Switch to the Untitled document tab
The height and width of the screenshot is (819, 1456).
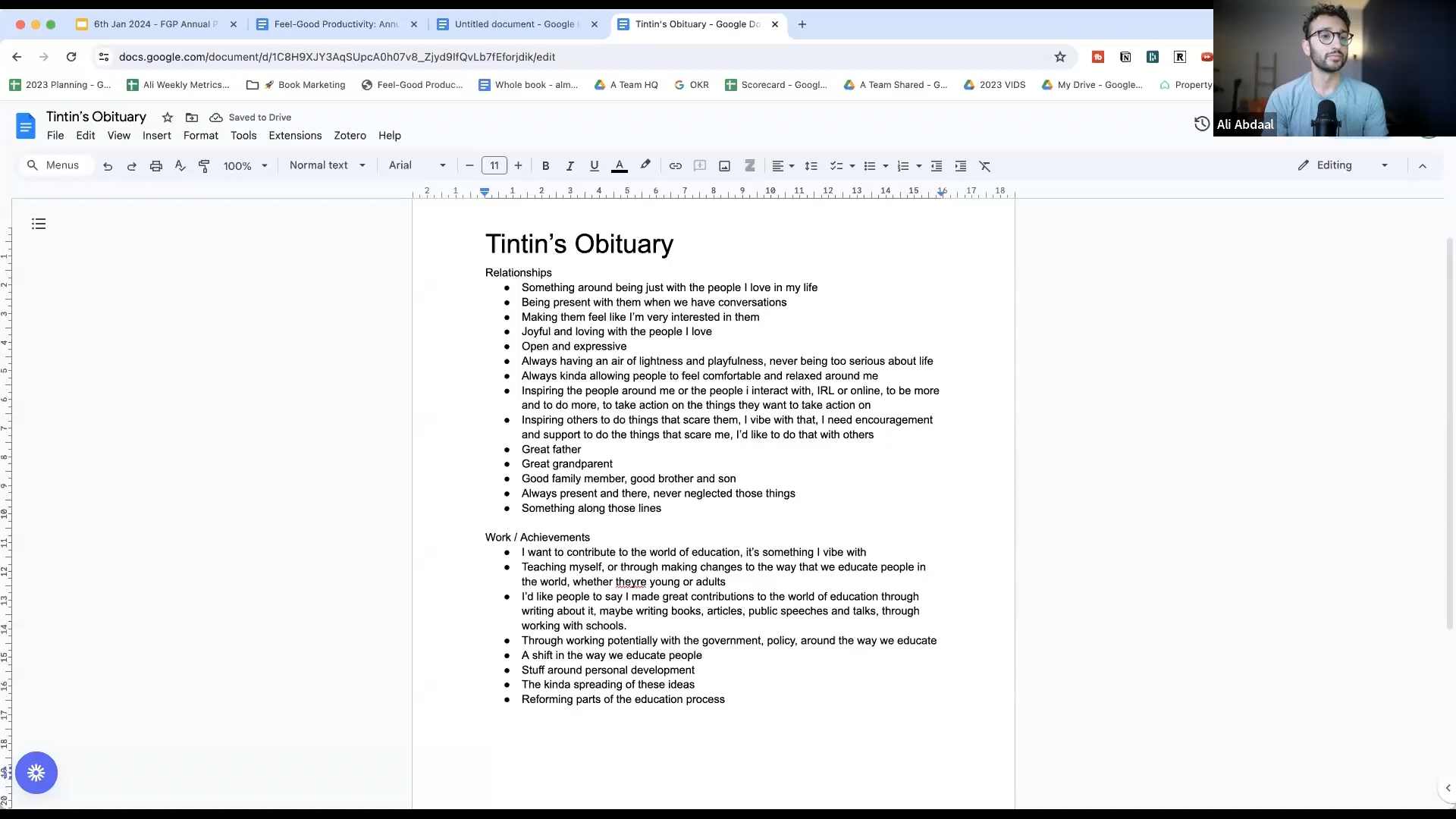(513, 24)
